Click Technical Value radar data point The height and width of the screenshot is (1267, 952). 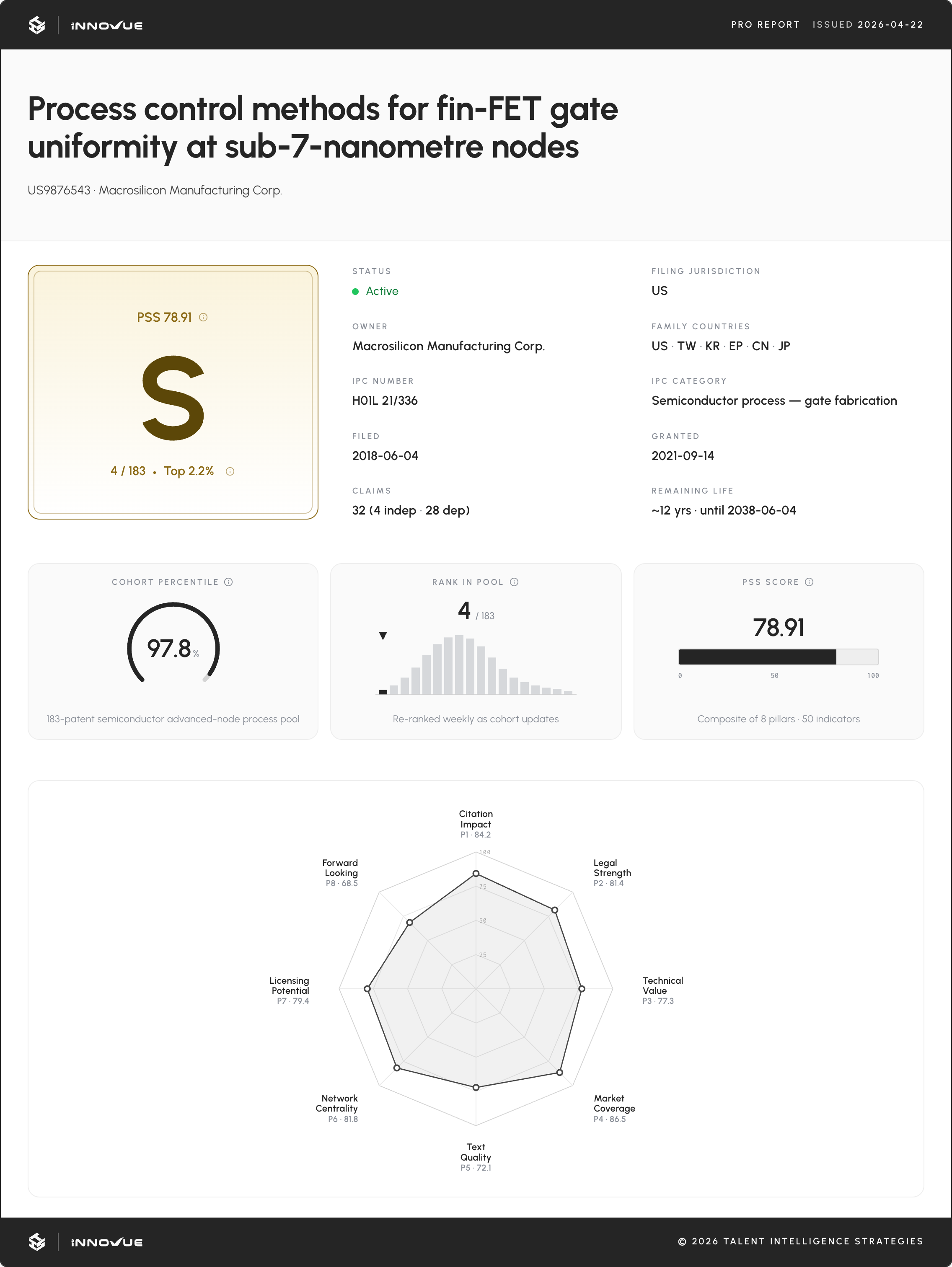coord(582,989)
